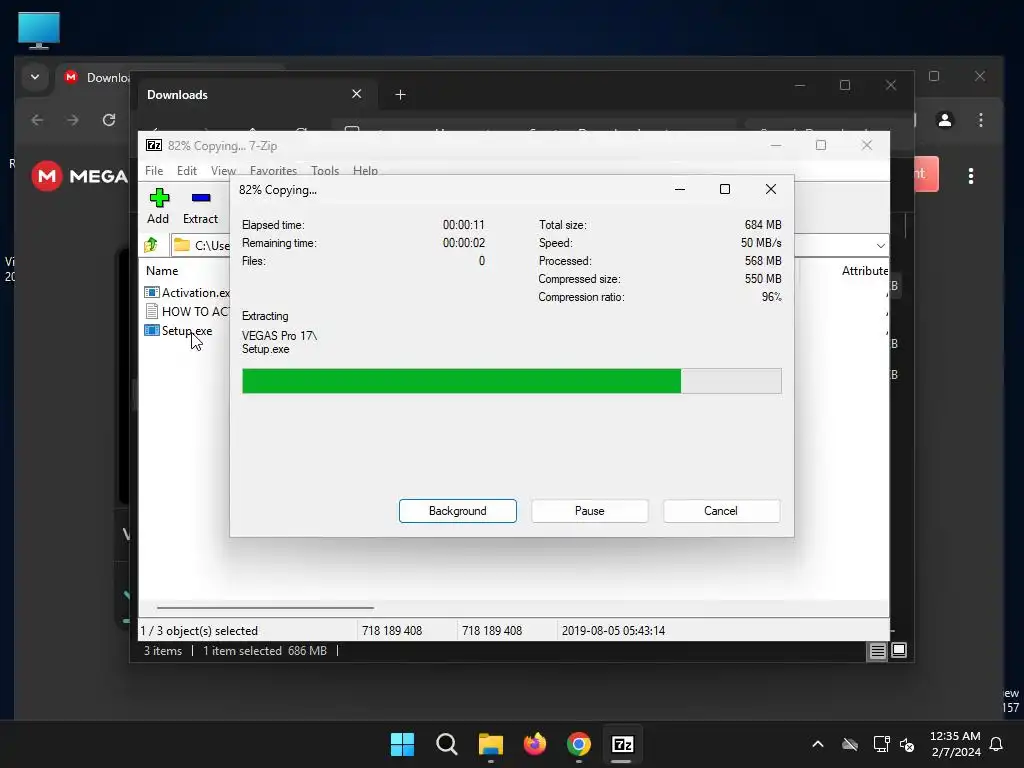The height and width of the screenshot is (768, 1024).
Task: Click the date 2019-08-05 05:43:14 in status bar
Action: pyautogui.click(x=613, y=631)
